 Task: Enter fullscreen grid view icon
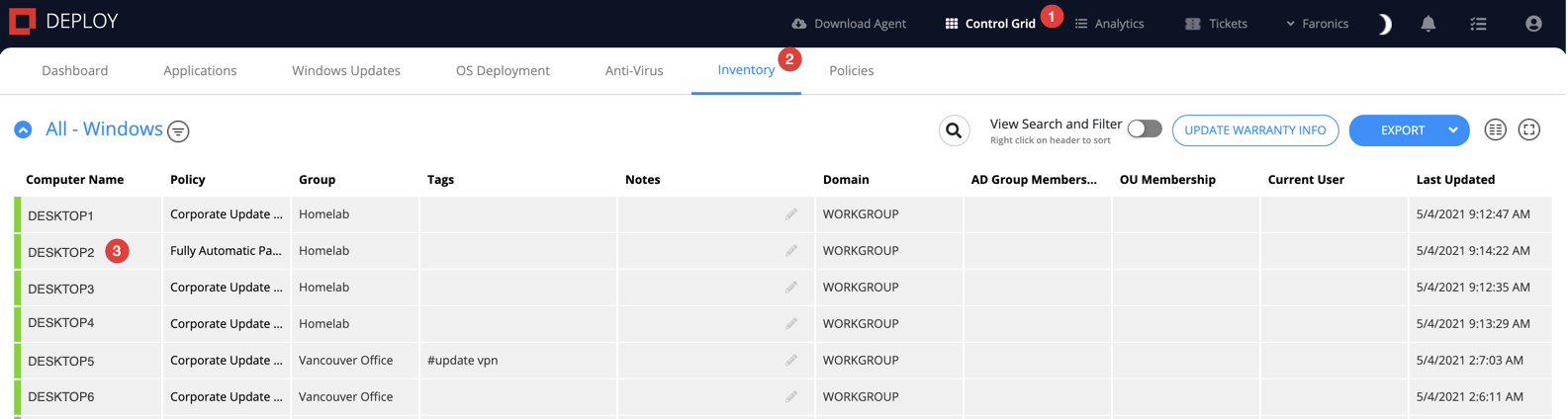(1528, 129)
